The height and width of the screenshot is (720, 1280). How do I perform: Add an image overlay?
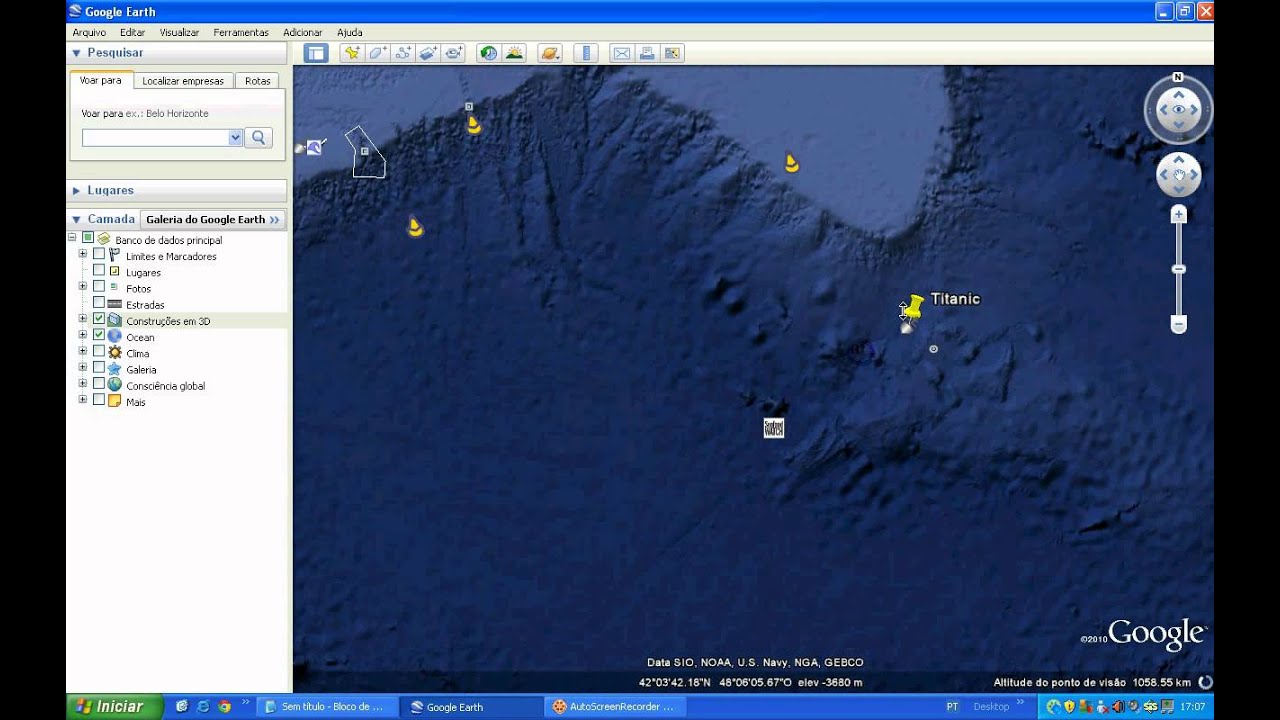429,54
